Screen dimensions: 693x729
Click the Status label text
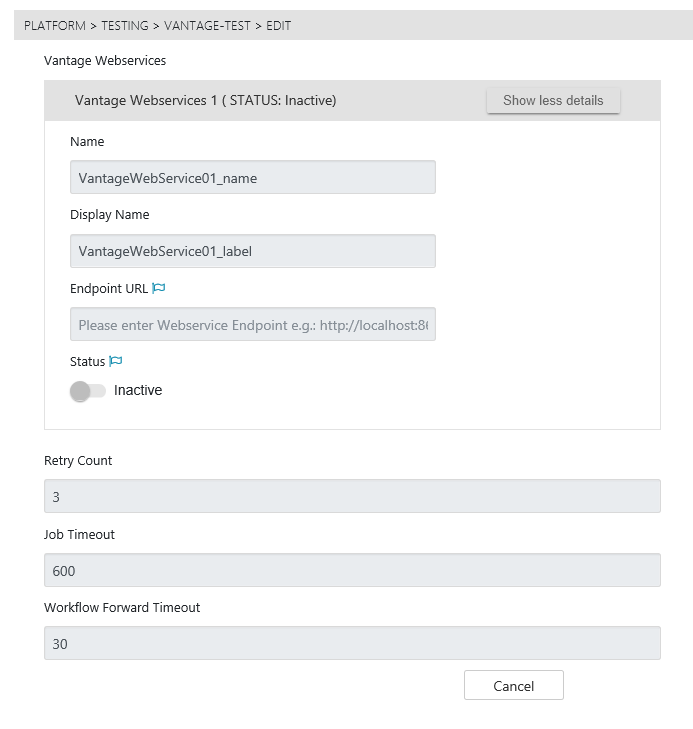click(87, 361)
